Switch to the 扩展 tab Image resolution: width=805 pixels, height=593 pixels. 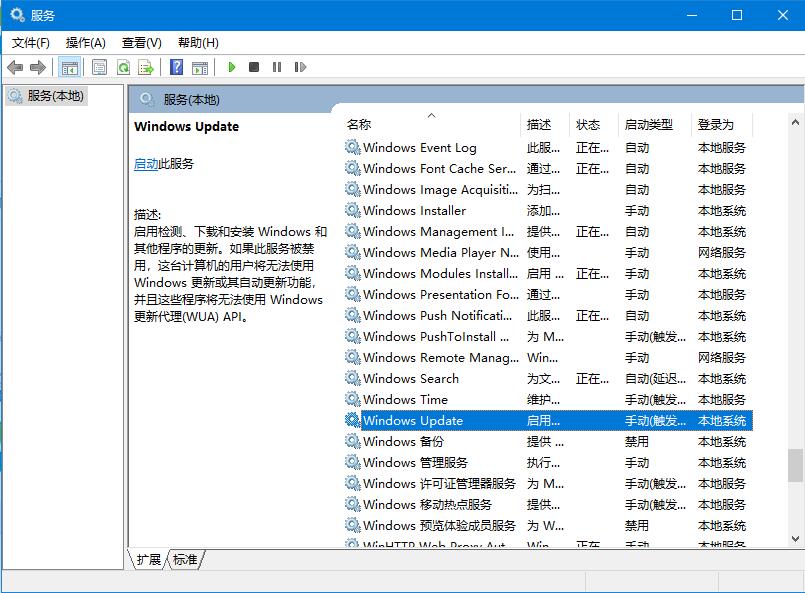tap(148, 560)
